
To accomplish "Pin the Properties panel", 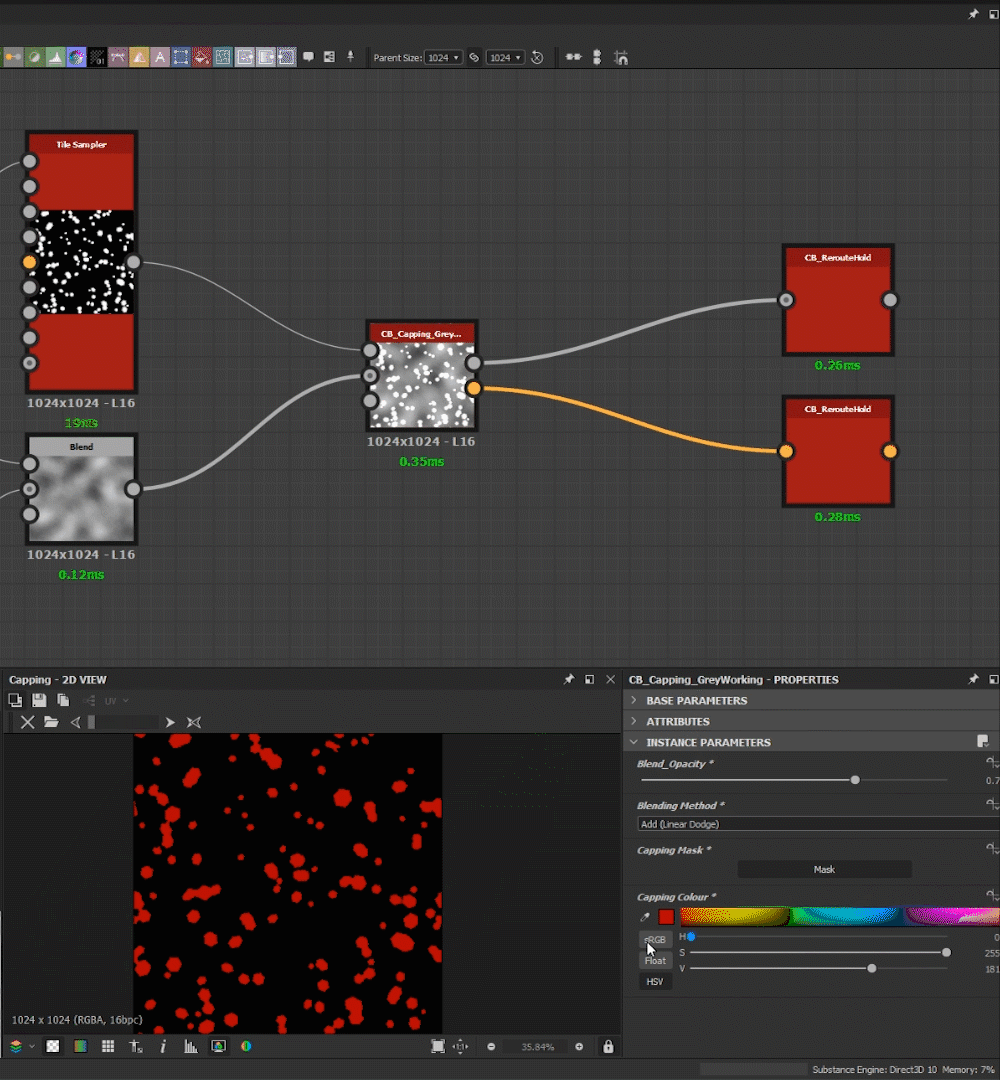I will (x=973, y=680).
